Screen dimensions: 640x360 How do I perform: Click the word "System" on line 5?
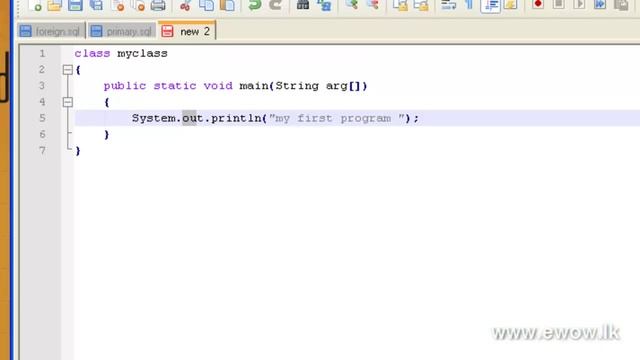(x=153, y=118)
